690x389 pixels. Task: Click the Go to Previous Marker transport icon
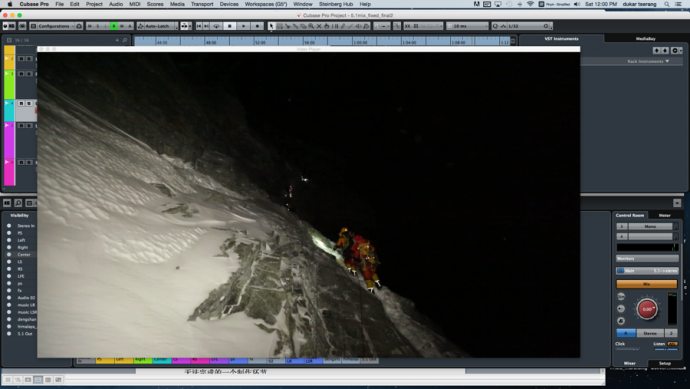pyautogui.click(x=199, y=26)
